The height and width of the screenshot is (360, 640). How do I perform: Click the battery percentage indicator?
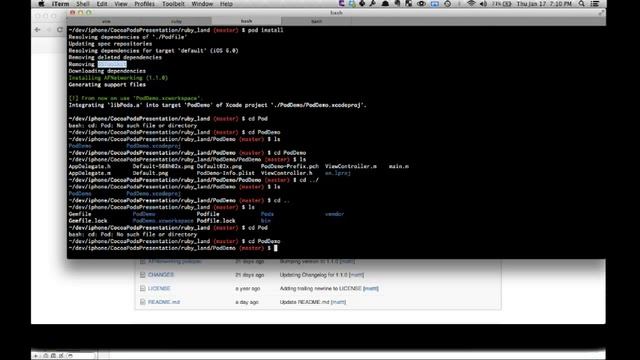click(502, 4)
